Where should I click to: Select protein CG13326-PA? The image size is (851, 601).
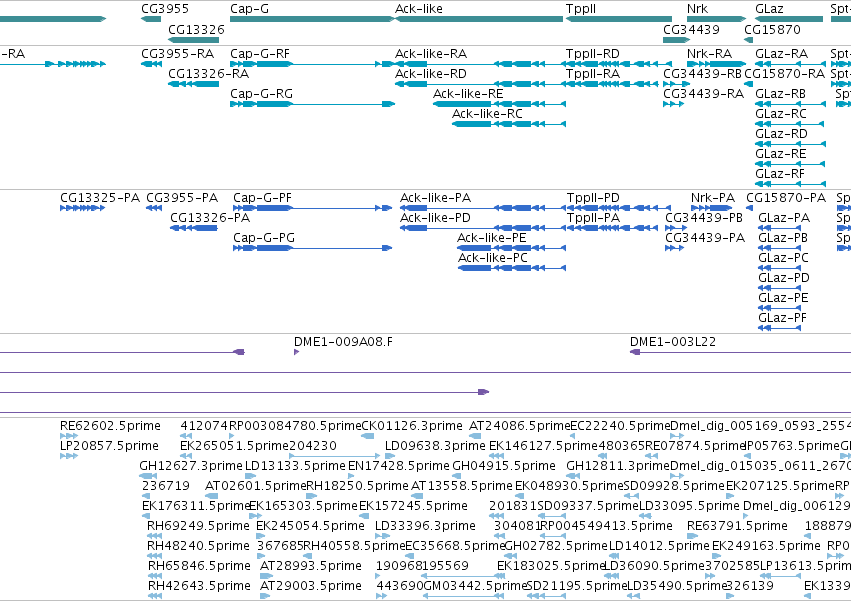coord(194,228)
